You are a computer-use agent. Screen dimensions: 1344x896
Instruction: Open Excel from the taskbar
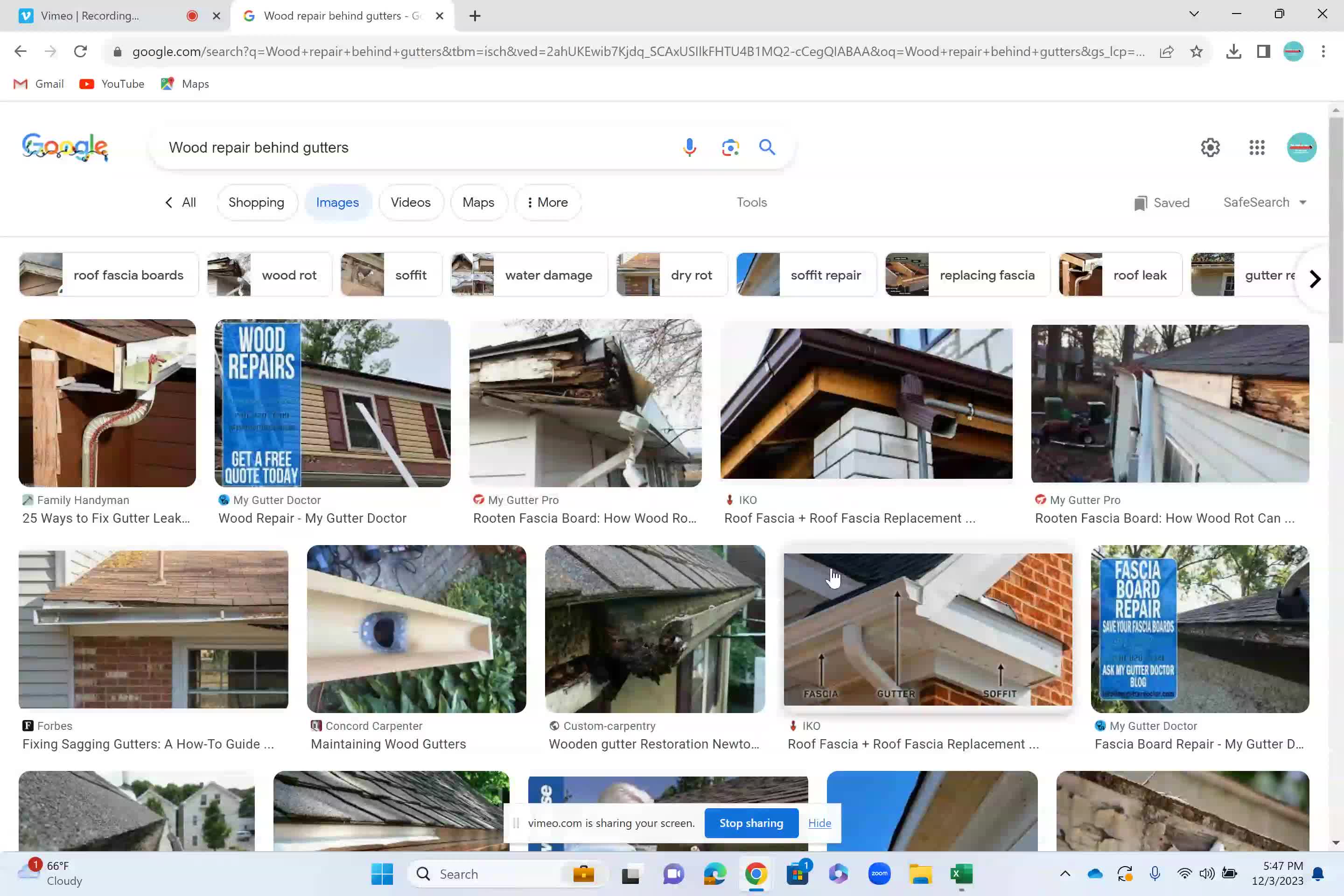tap(961, 874)
